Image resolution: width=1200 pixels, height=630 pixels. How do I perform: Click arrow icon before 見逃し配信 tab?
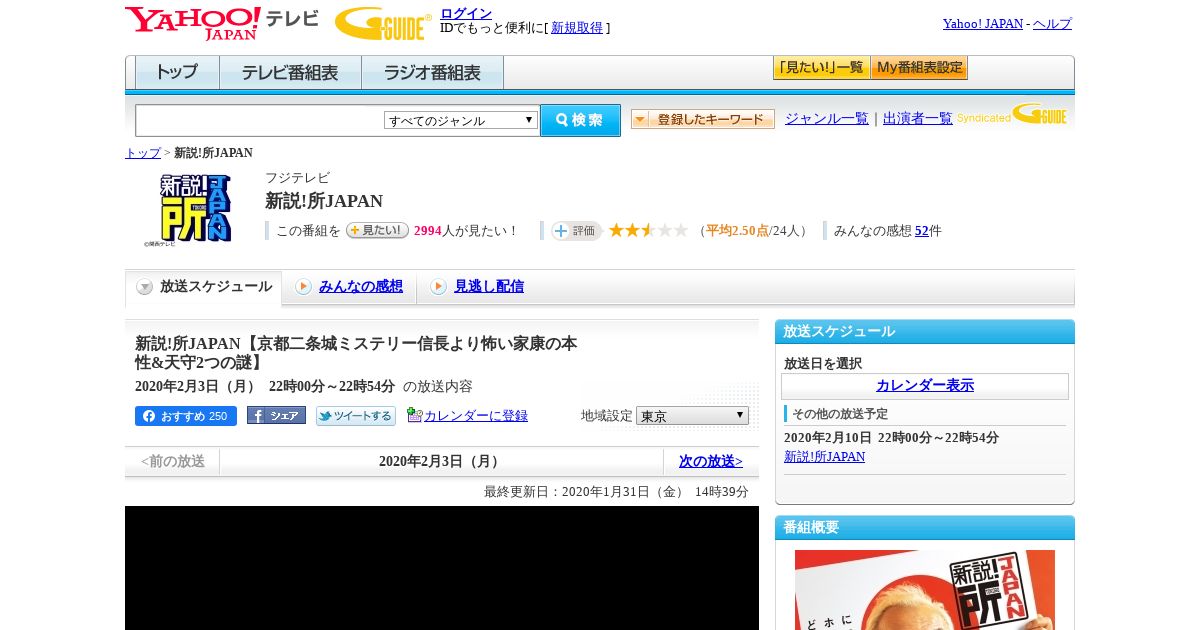[x=438, y=287]
